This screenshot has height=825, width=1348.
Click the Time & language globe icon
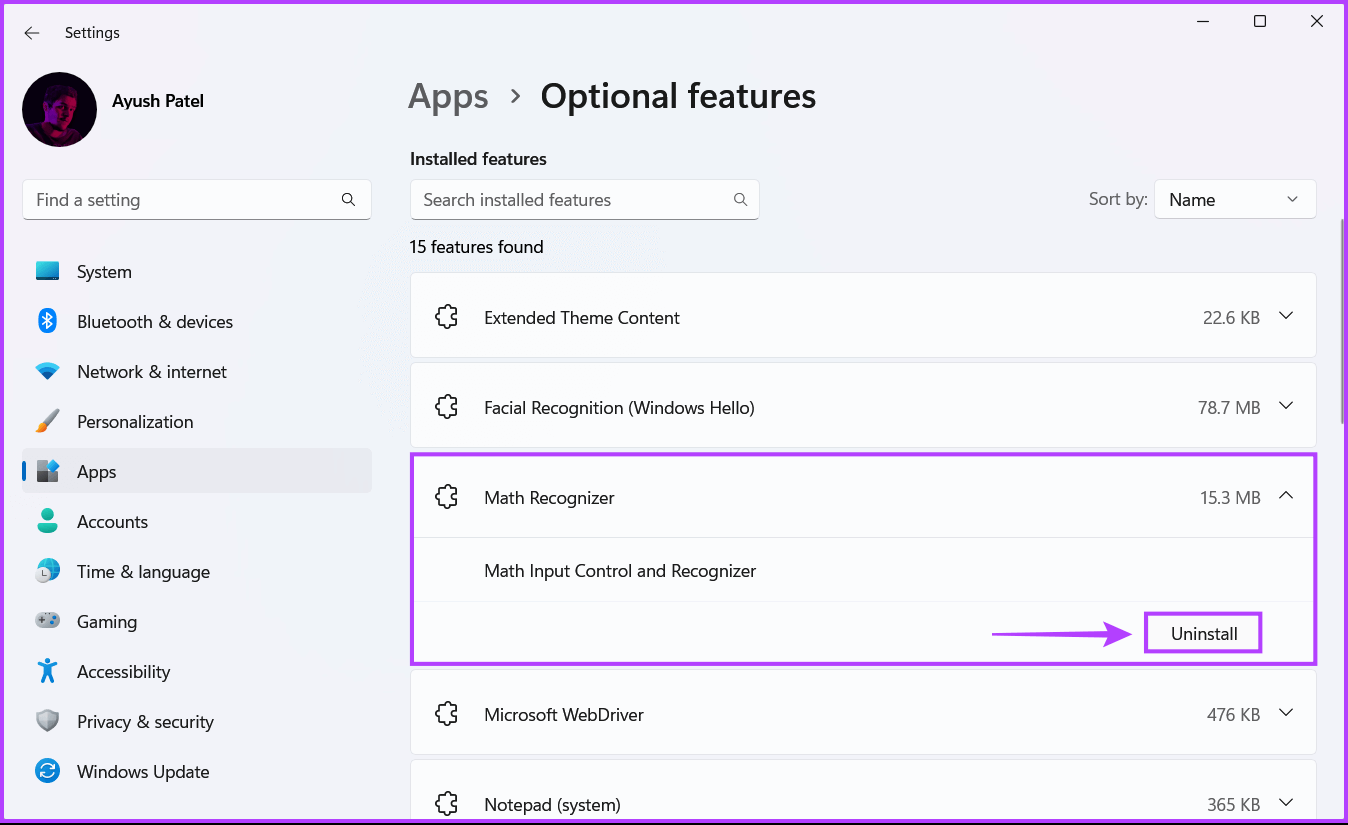[x=47, y=572]
